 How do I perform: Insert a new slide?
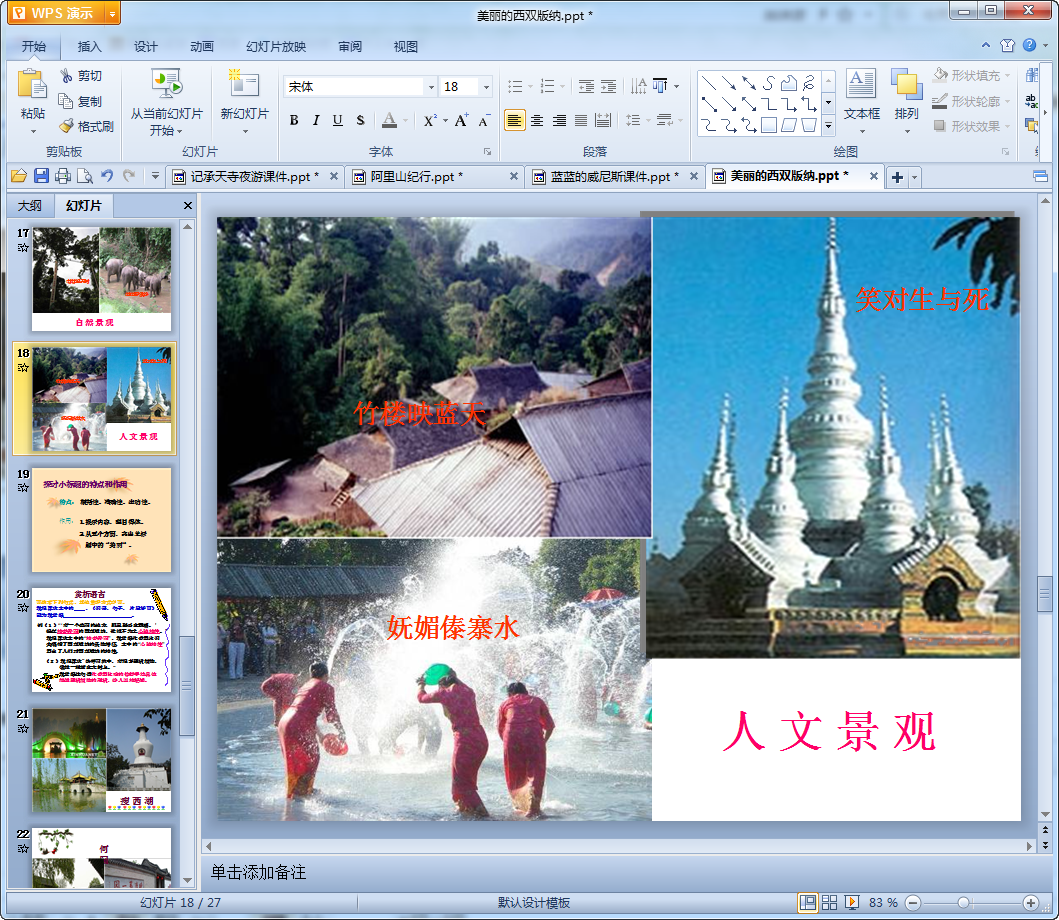[244, 84]
